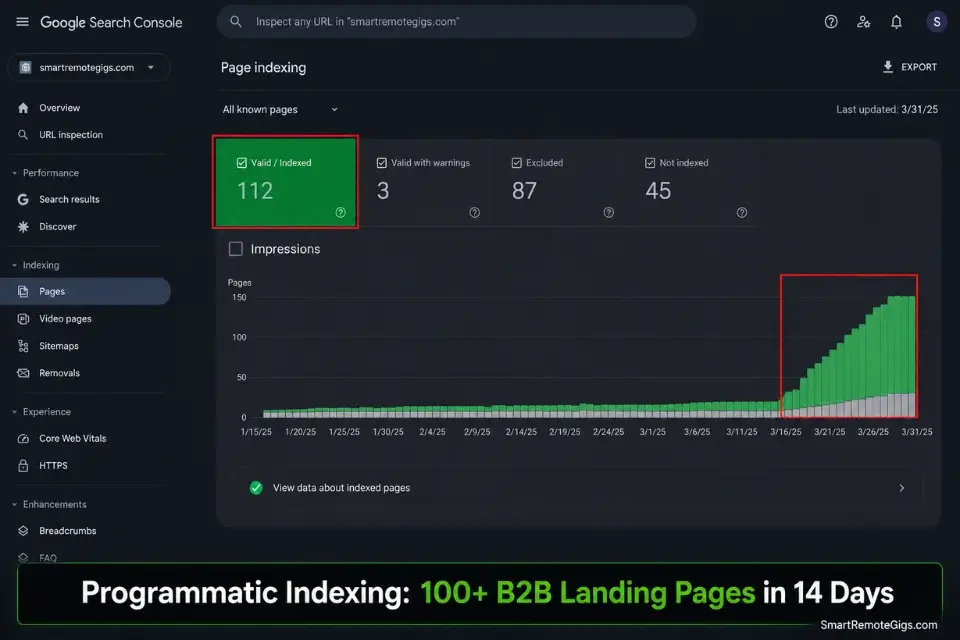Click the 87 excluded count value
This screenshot has height=640, width=960.
tap(524, 191)
